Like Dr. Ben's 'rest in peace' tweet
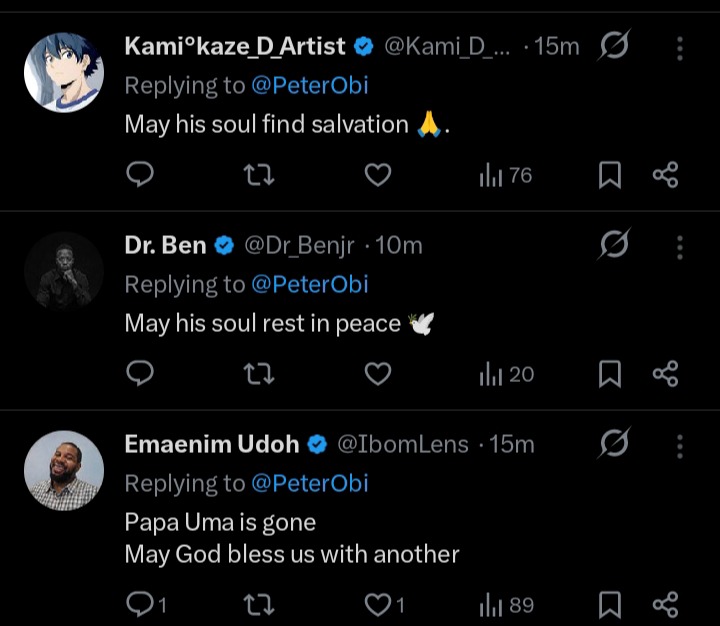The width and height of the screenshot is (720, 626). [377, 374]
